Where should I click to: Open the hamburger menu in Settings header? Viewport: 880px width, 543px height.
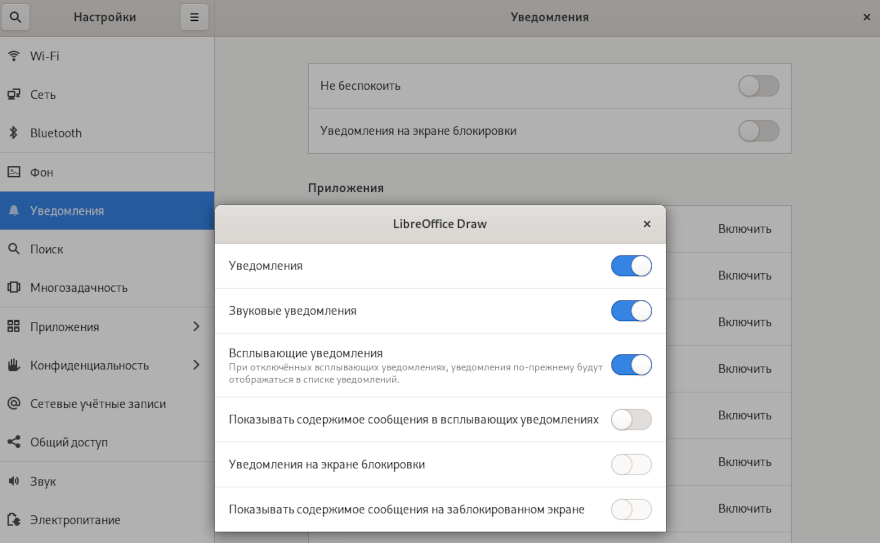194,17
